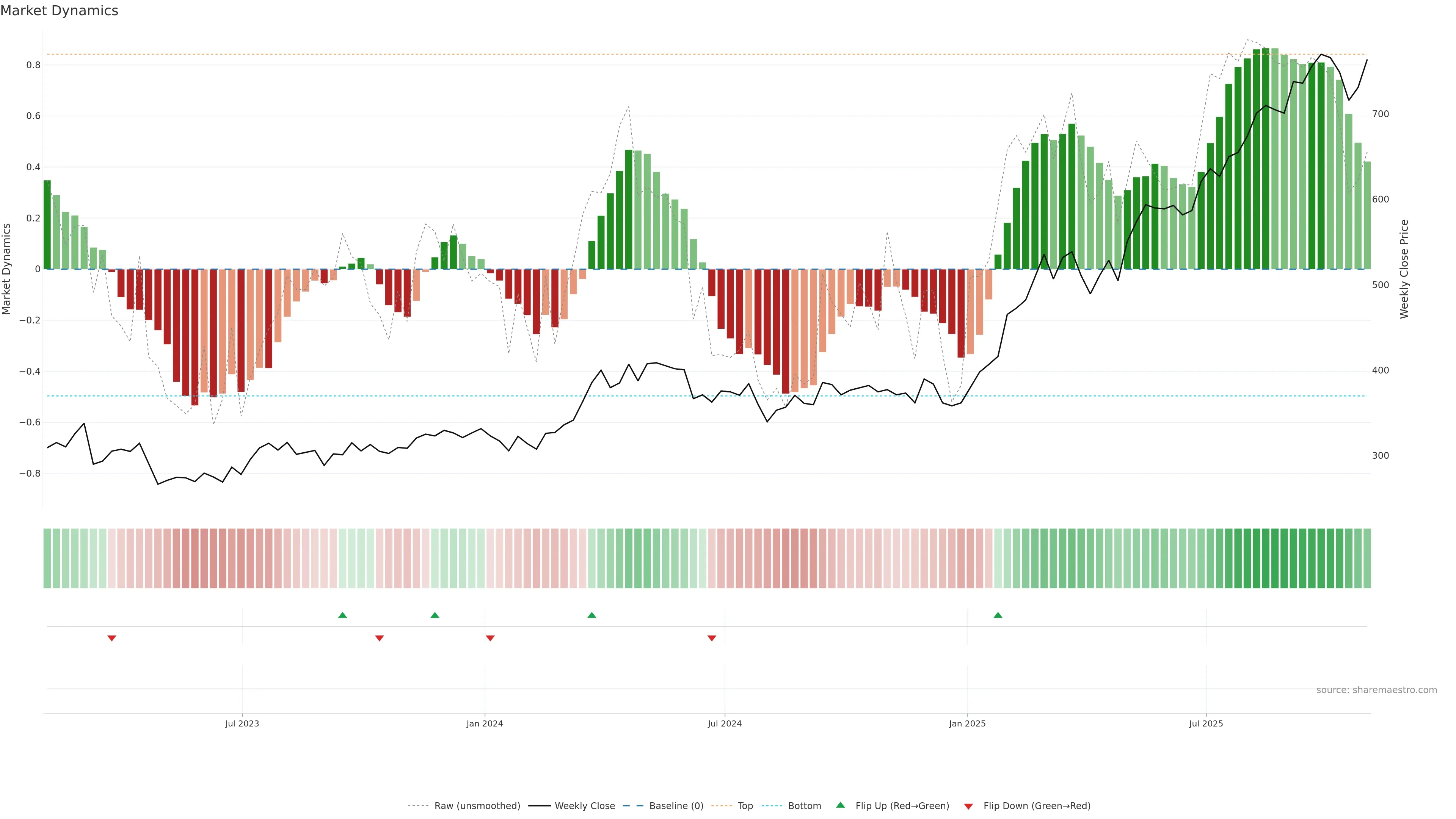The width and height of the screenshot is (1456, 819).
Task: Click the Jan 2025 x-axis label
Action: [967, 723]
